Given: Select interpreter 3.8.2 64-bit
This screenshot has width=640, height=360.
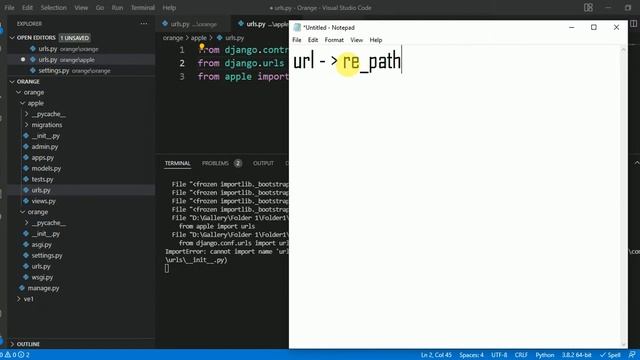Looking at the screenshot, I should point(576,355).
